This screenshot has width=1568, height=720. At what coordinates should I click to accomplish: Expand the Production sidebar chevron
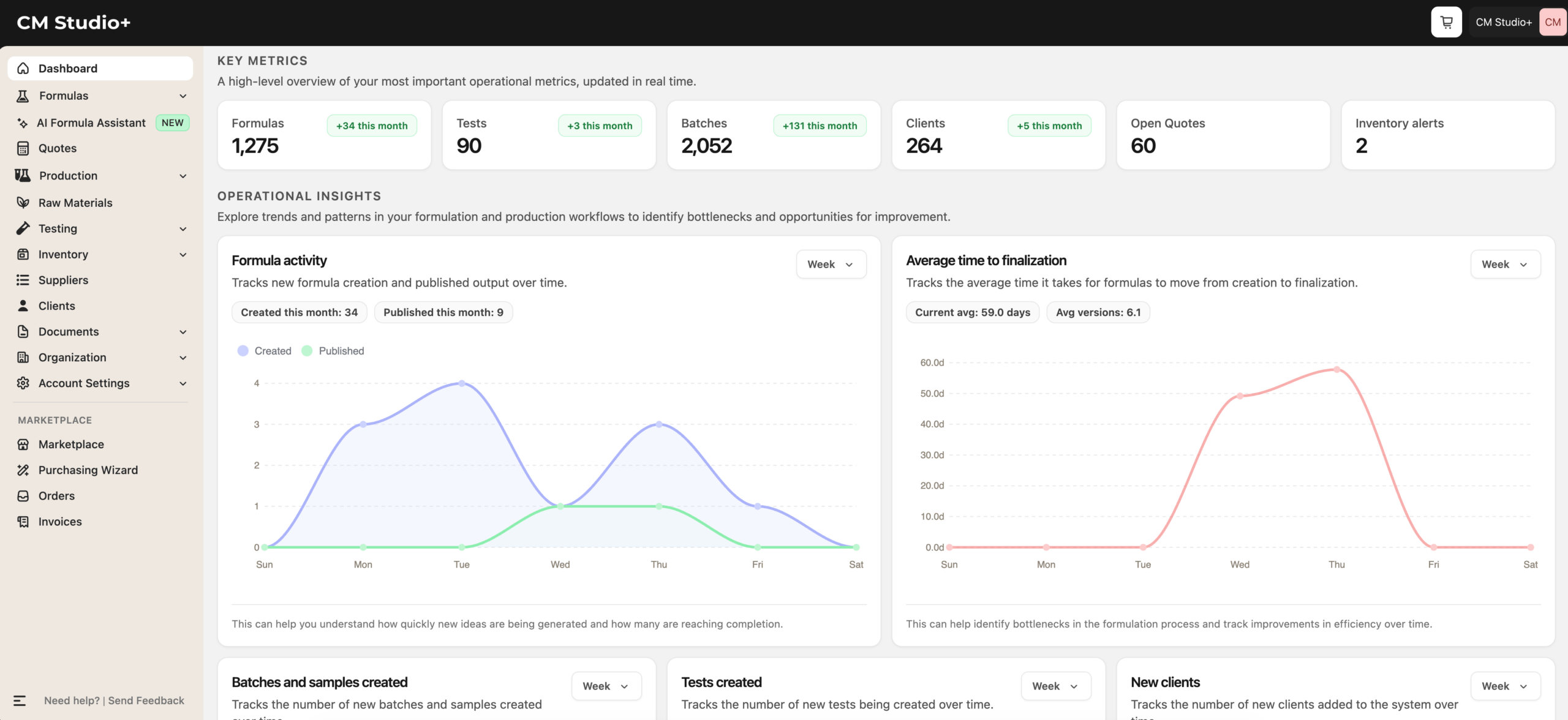(183, 176)
